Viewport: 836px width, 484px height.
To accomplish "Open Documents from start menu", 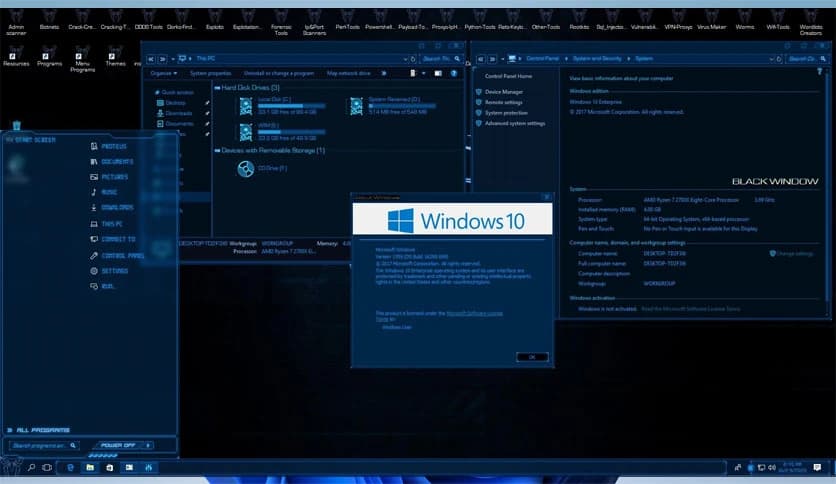I will tap(111, 162).
